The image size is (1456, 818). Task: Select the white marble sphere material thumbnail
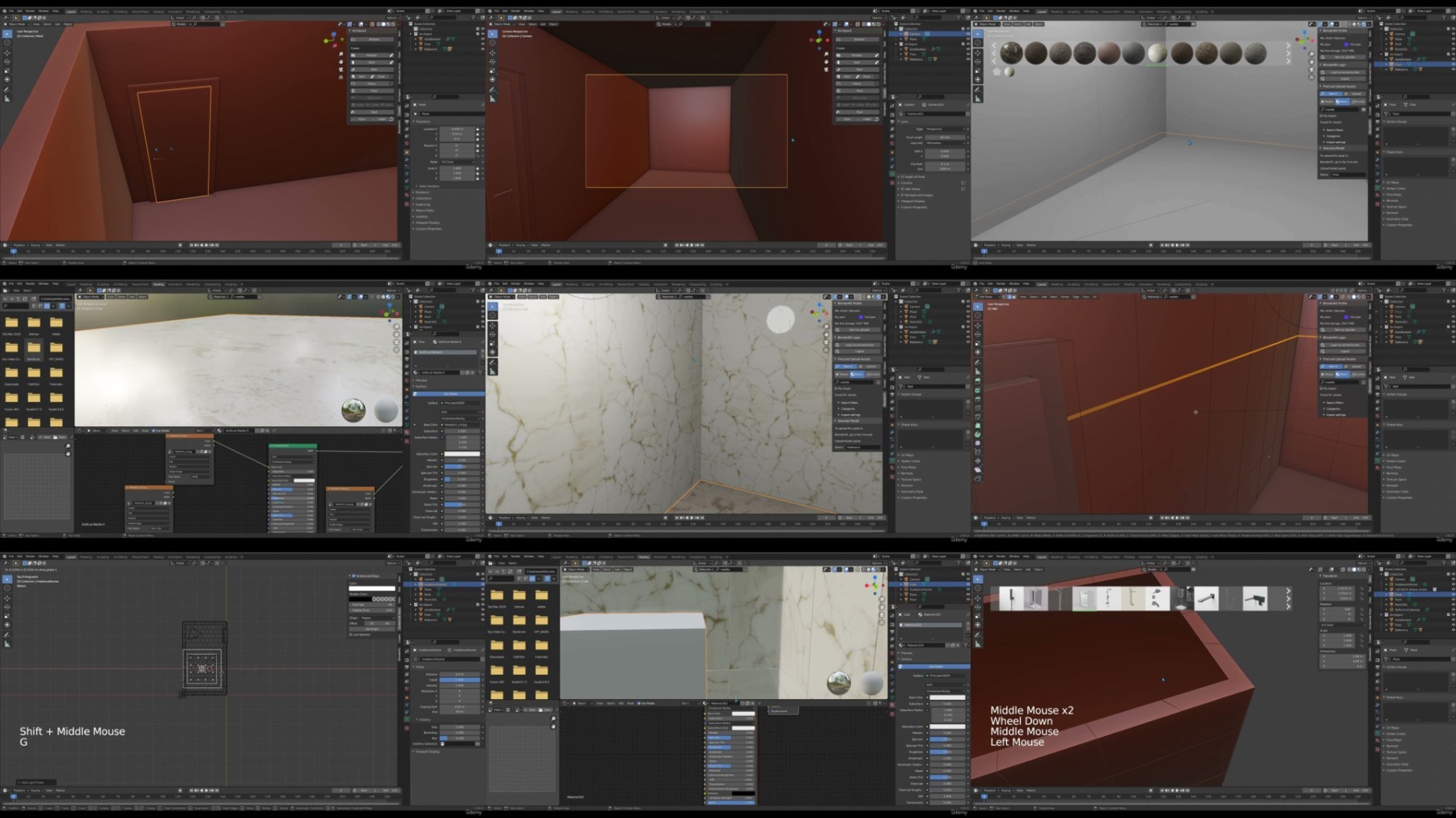pos(1157,53)
